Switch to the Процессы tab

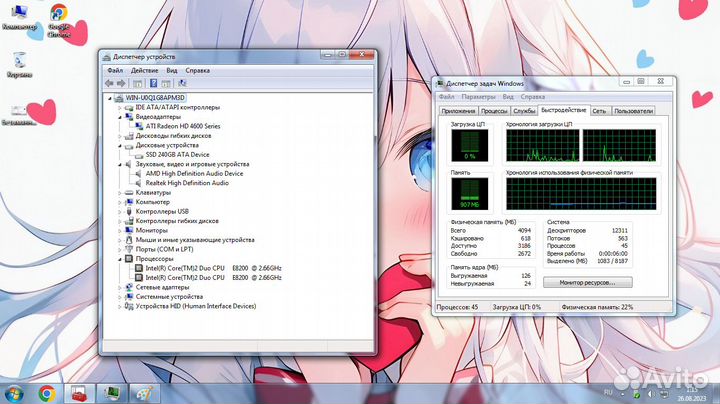point(494,111)
